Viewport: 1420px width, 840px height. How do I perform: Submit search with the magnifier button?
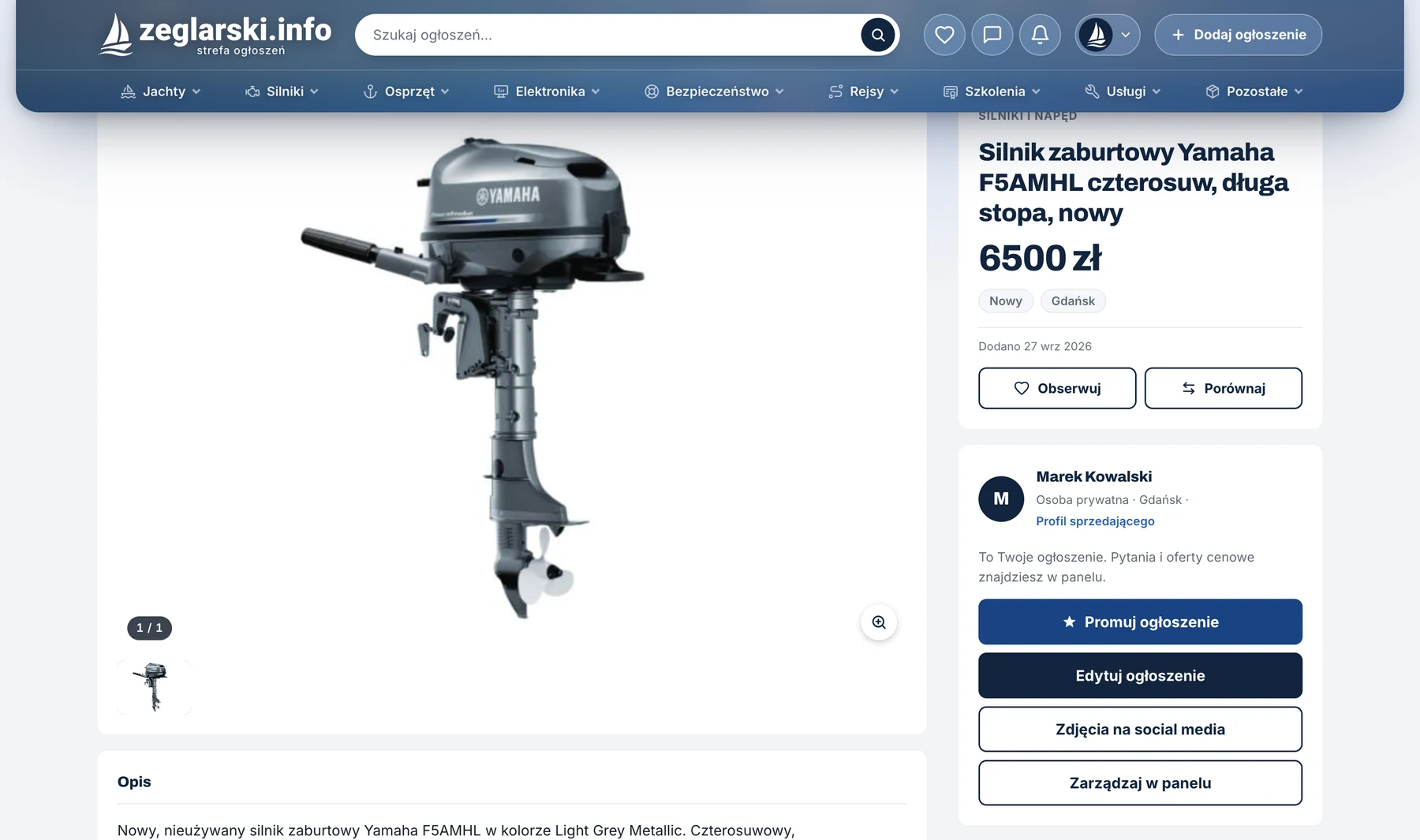tap(877, 35)
